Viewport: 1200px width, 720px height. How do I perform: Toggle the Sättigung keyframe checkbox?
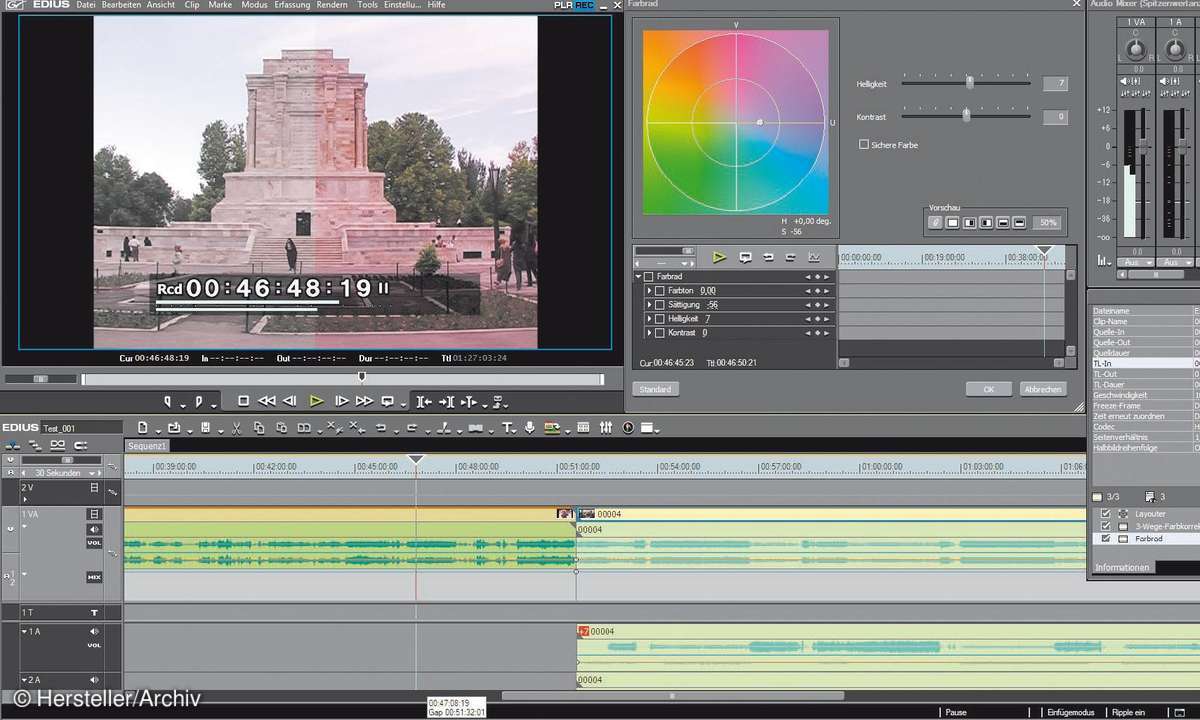[660, 305]
